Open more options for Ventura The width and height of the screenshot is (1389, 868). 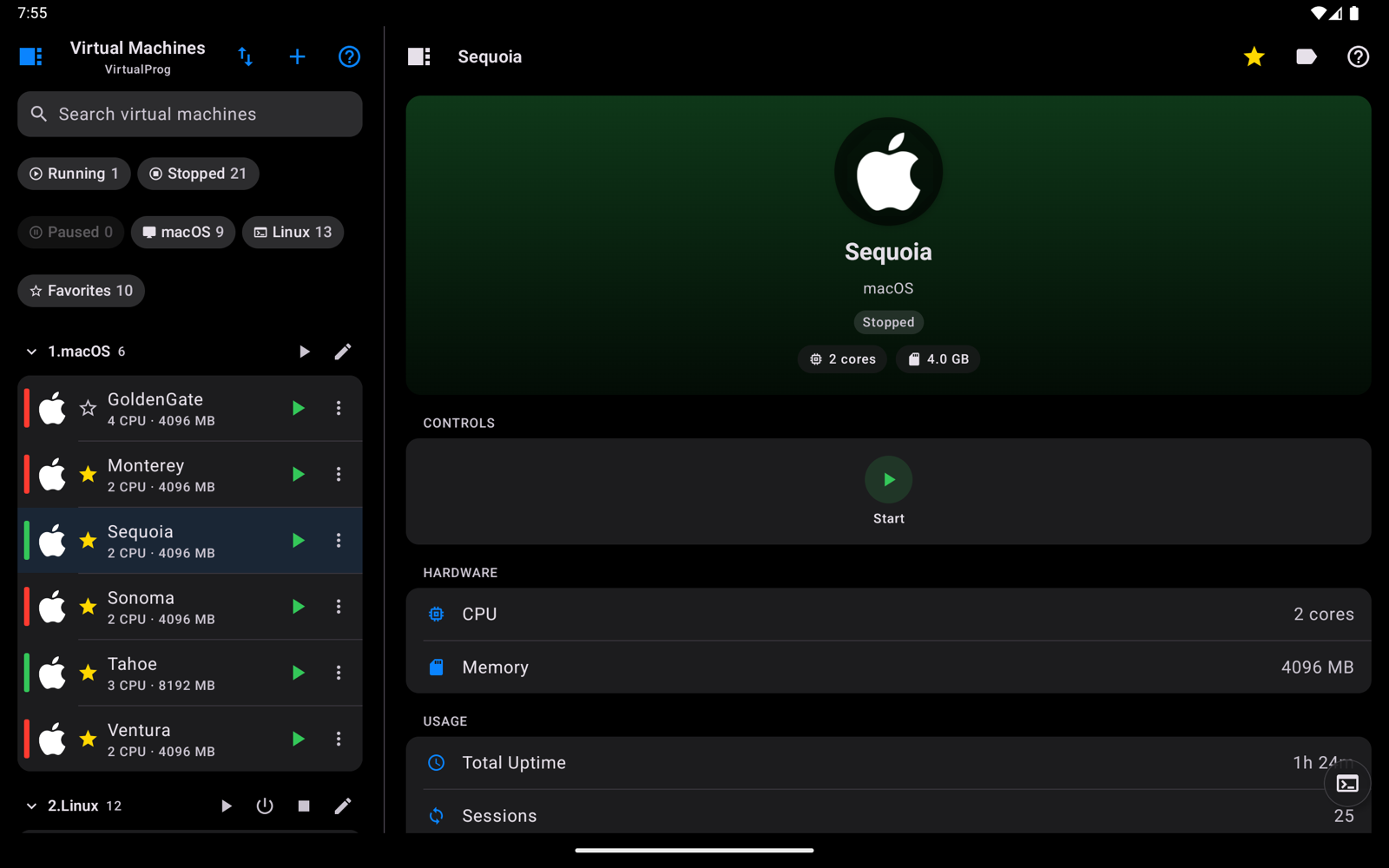point(339,739)
